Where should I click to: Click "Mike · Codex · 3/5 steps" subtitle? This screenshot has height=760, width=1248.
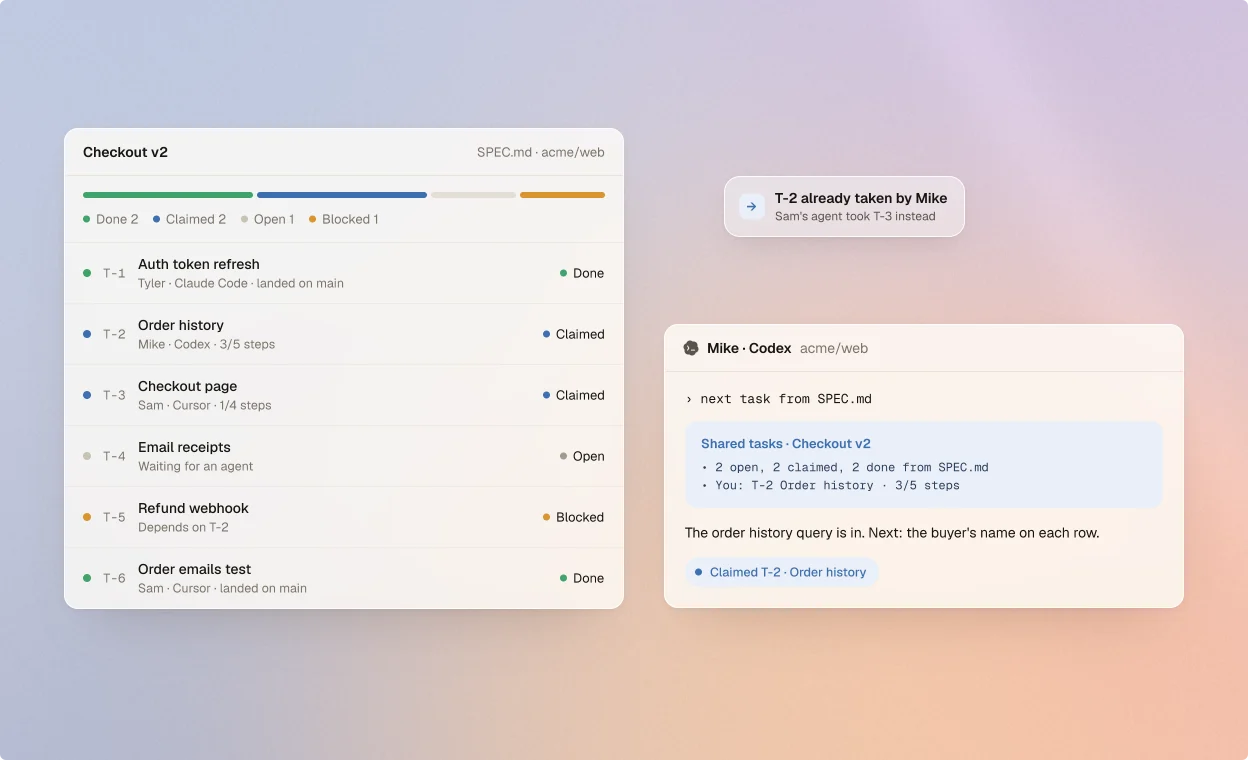tap(206, 344)
